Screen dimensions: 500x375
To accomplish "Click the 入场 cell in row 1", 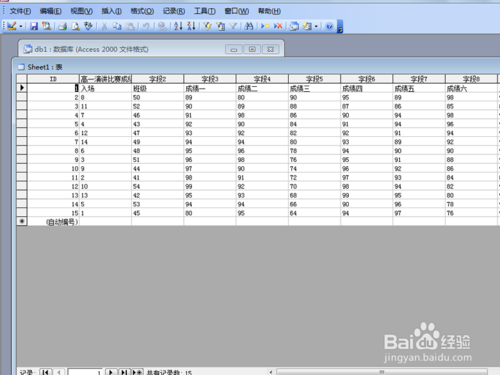I will click(x=105, y=88).
